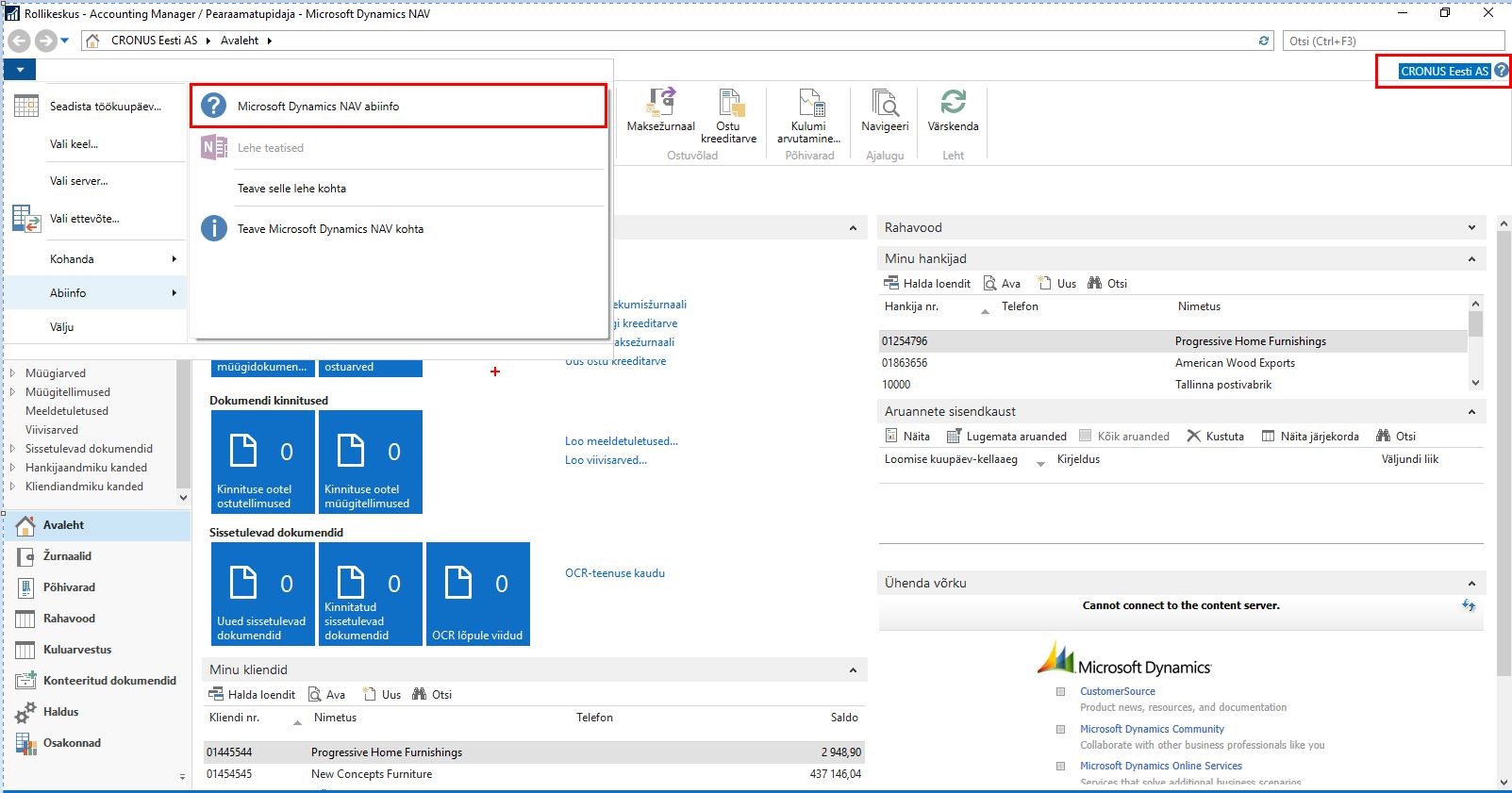The height and width of the screenshot is (793, 1512).
Task: Open Põhivarad navigation section
Action: click(x=97, y=587)
